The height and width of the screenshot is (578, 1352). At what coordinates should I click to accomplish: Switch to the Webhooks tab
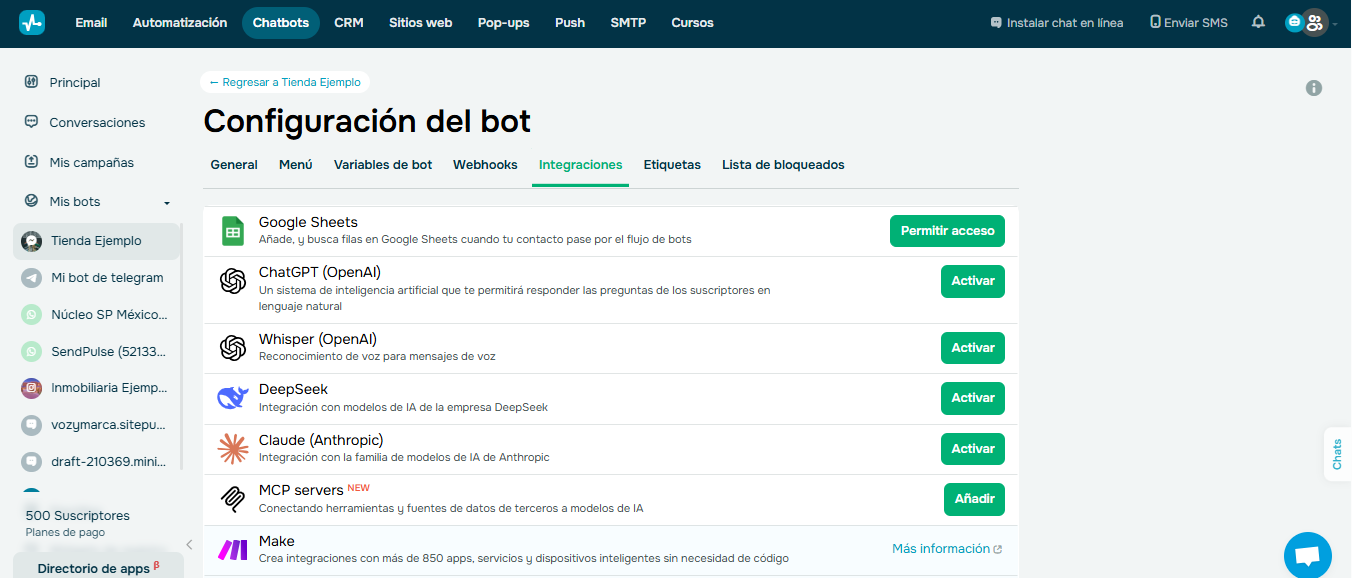485,164
